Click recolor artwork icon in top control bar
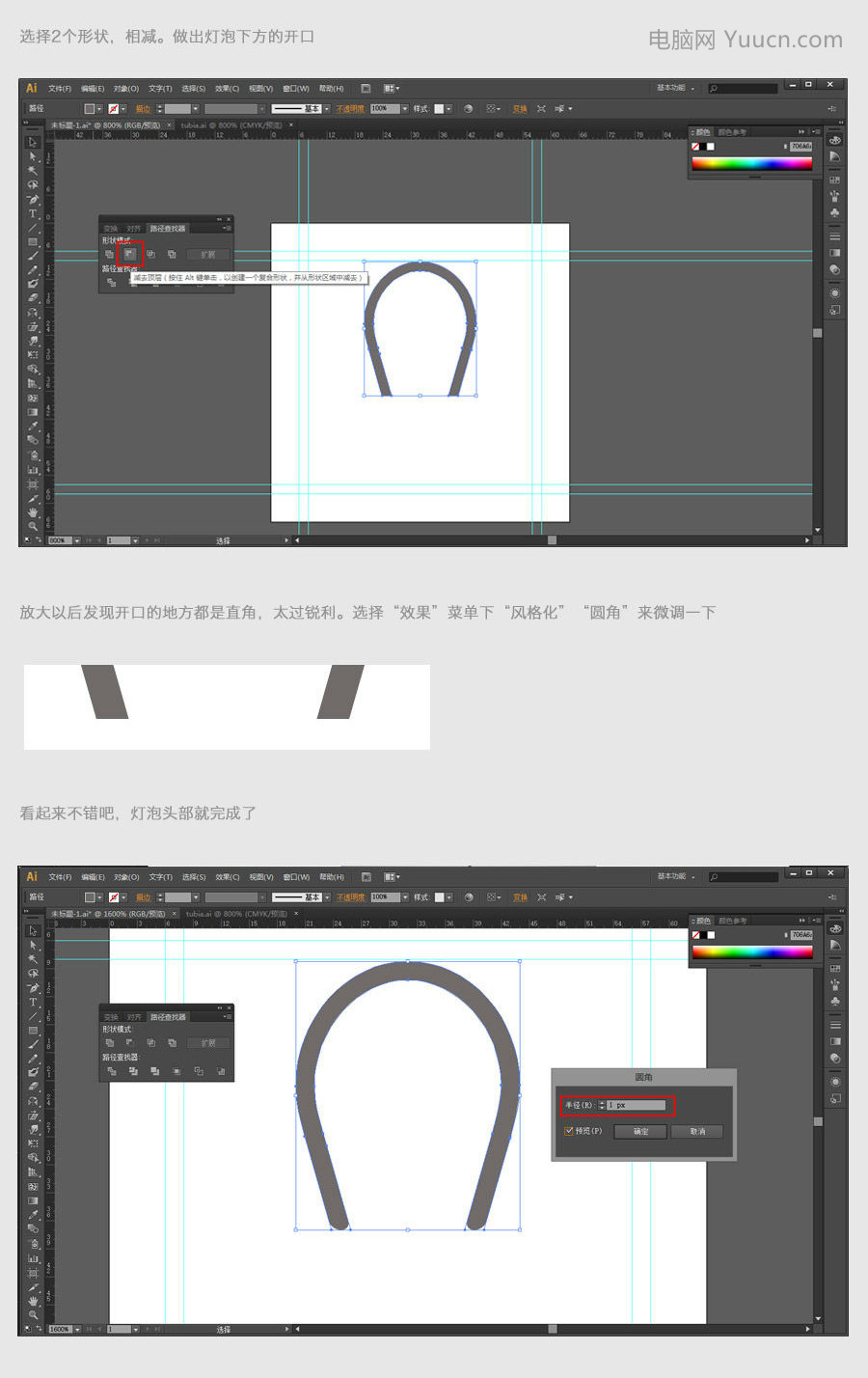The image size is (868, 1378). coord(469,109)
